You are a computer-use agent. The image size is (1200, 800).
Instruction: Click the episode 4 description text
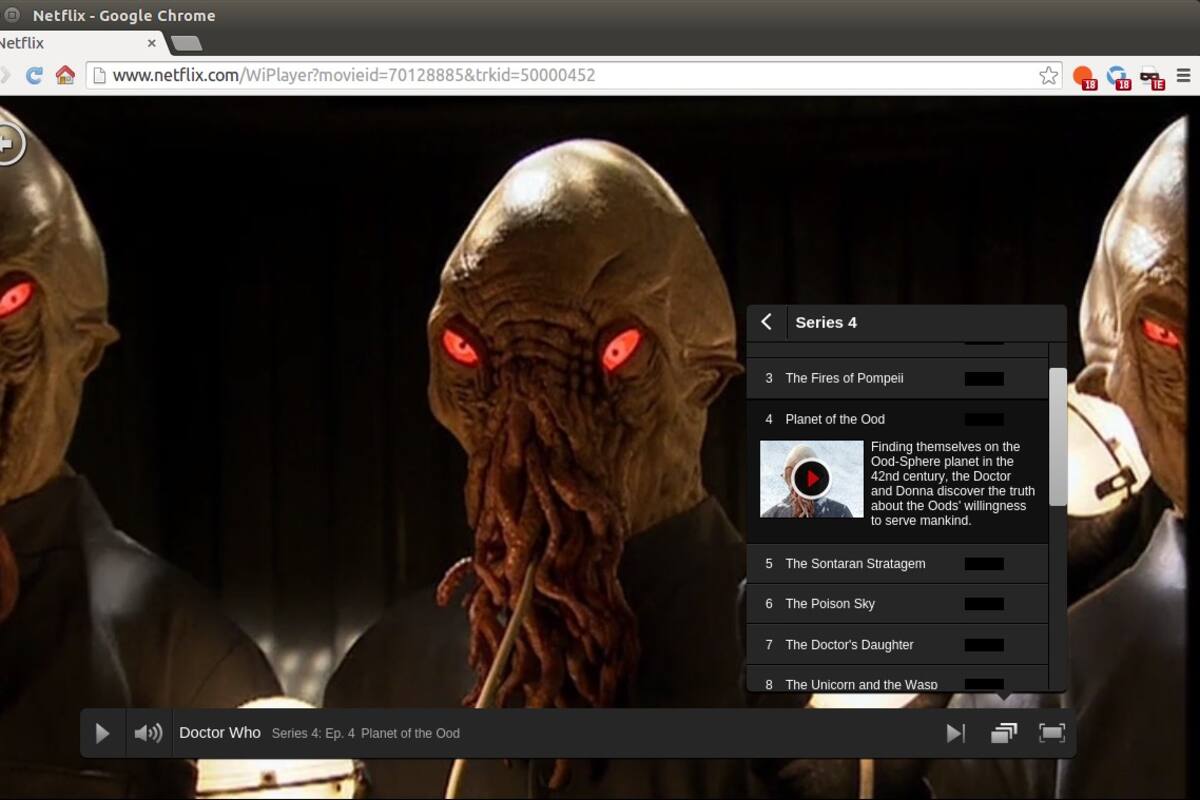point(952,484)
